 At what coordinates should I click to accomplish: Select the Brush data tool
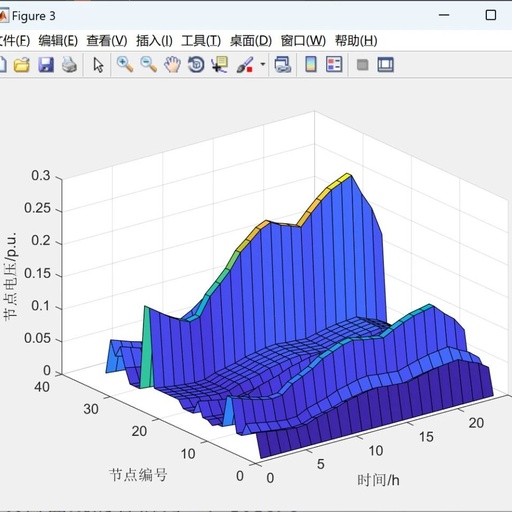(x=245, y=64)
